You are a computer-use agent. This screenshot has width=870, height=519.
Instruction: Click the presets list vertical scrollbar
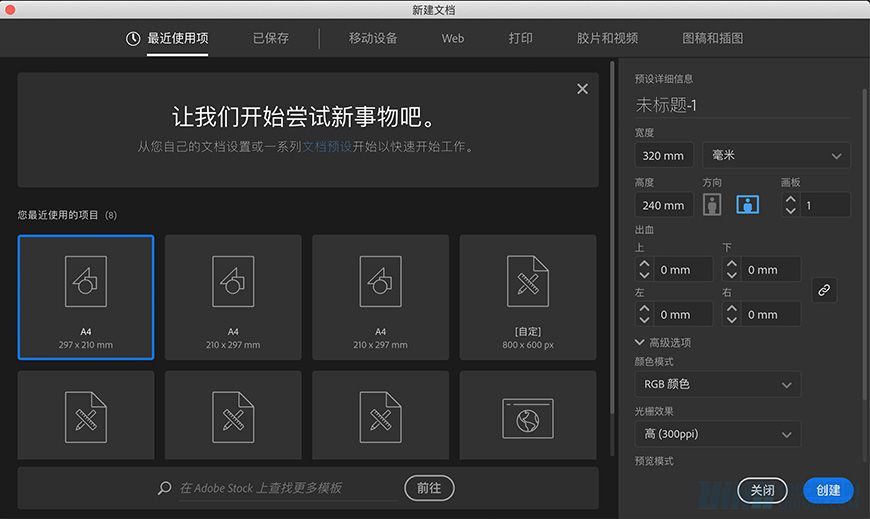pos(613,239)
